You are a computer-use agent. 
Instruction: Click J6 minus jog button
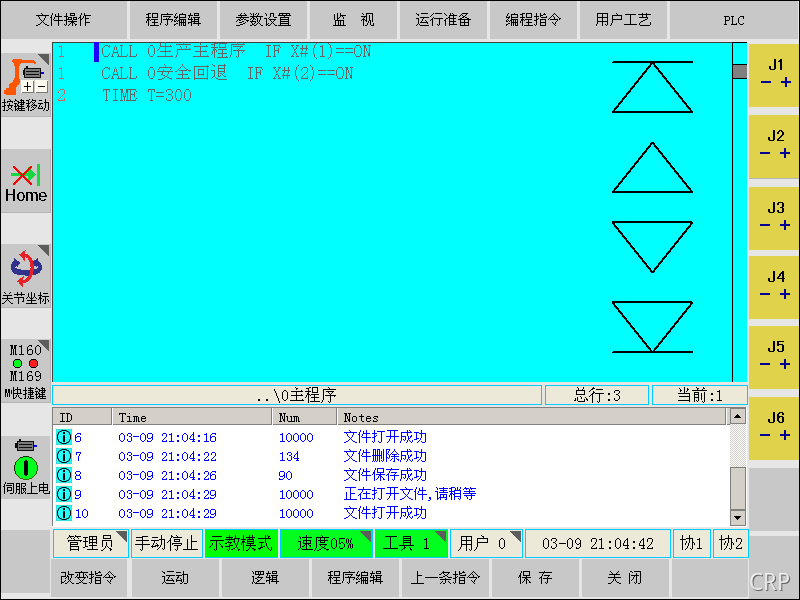click(x=765, y=435)
